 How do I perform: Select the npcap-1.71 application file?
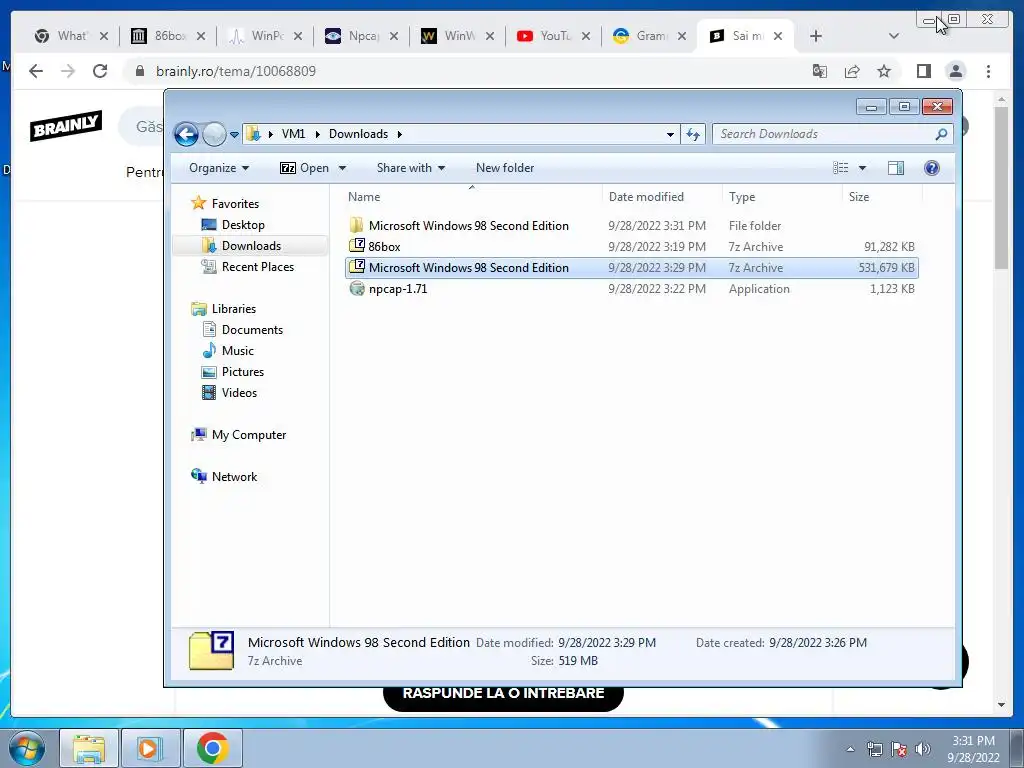pos(631,289)
